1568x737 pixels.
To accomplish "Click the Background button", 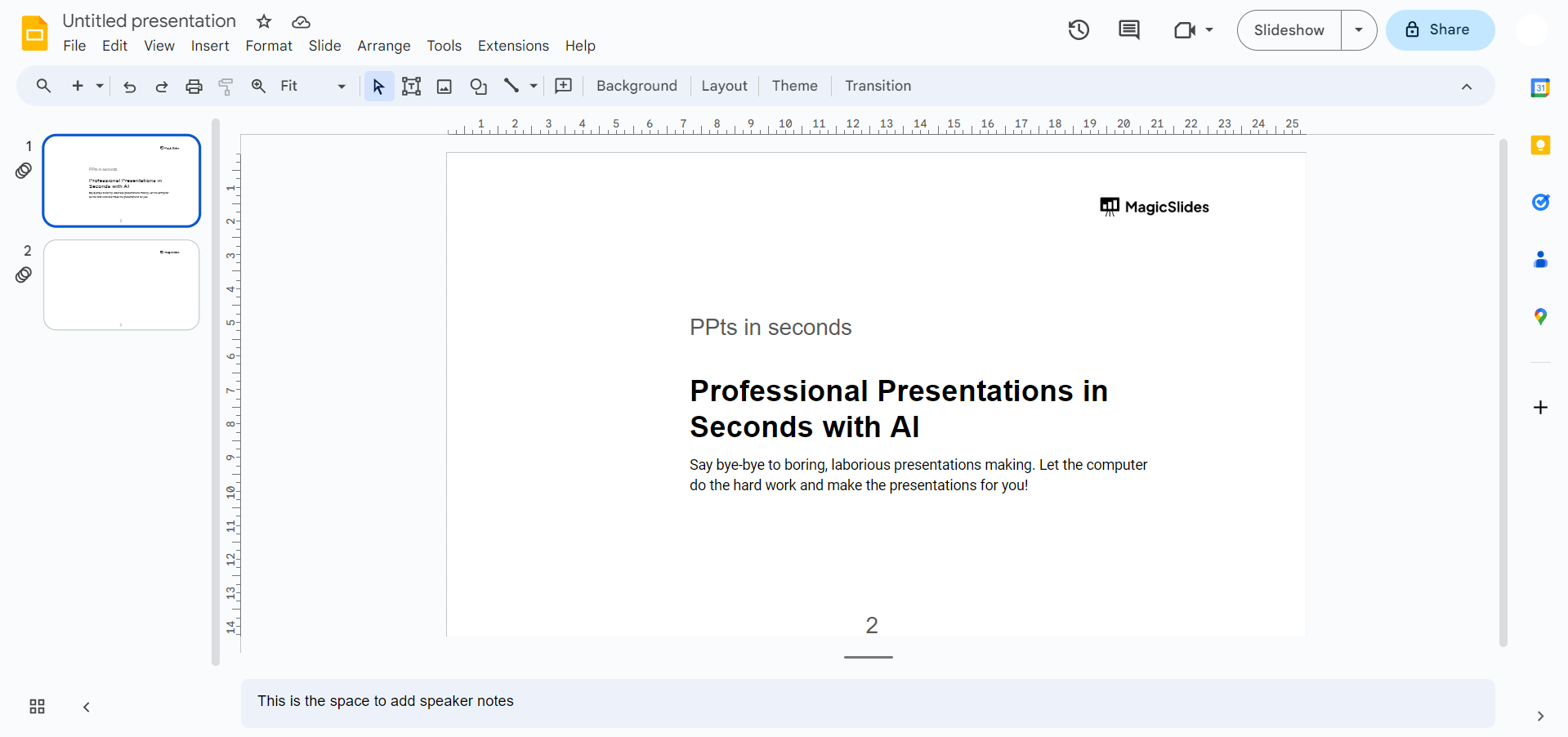I will tap(637, 87).
